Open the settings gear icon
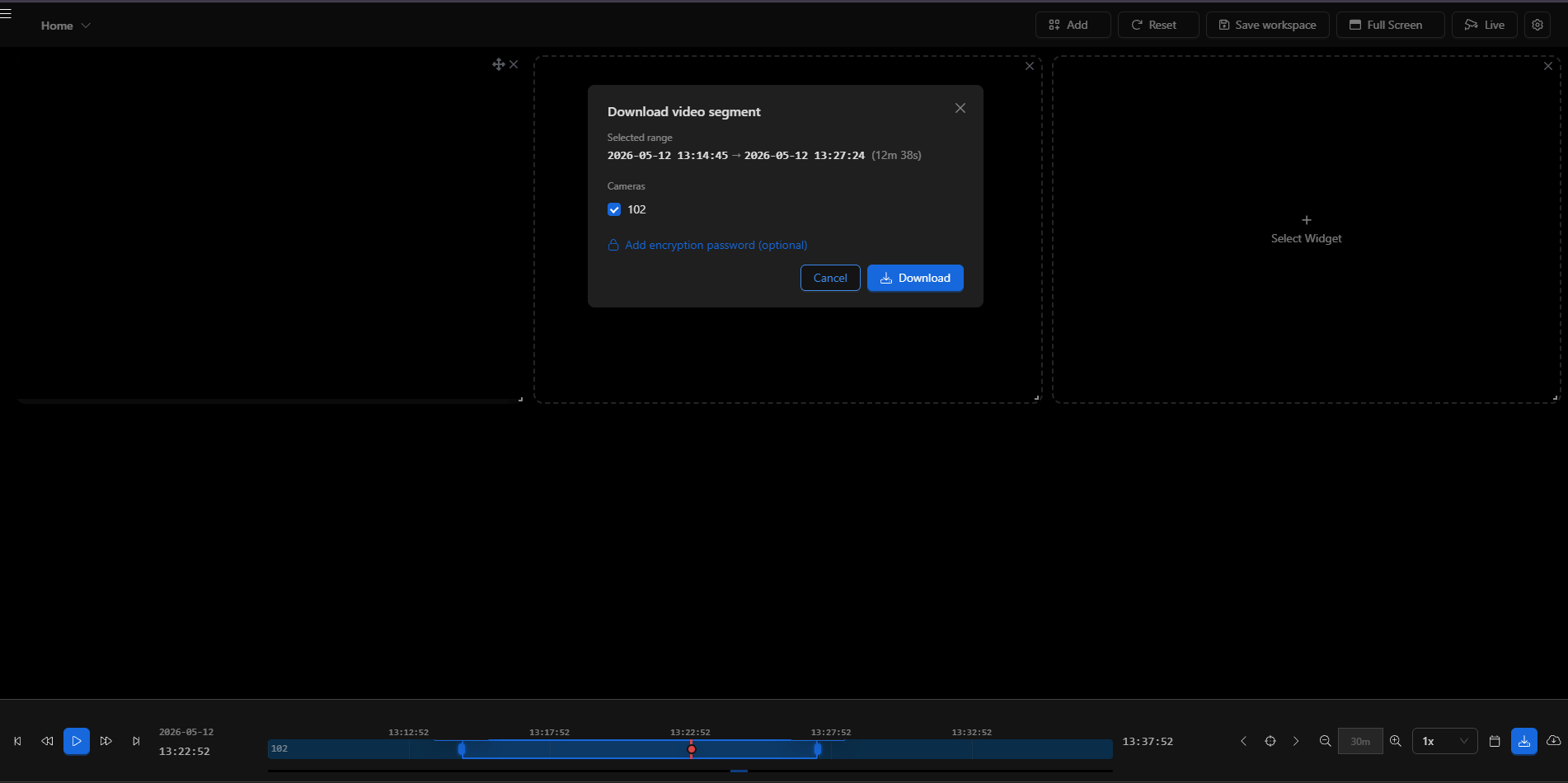Screen dimensions: 1568x783 coord(1537,25)
